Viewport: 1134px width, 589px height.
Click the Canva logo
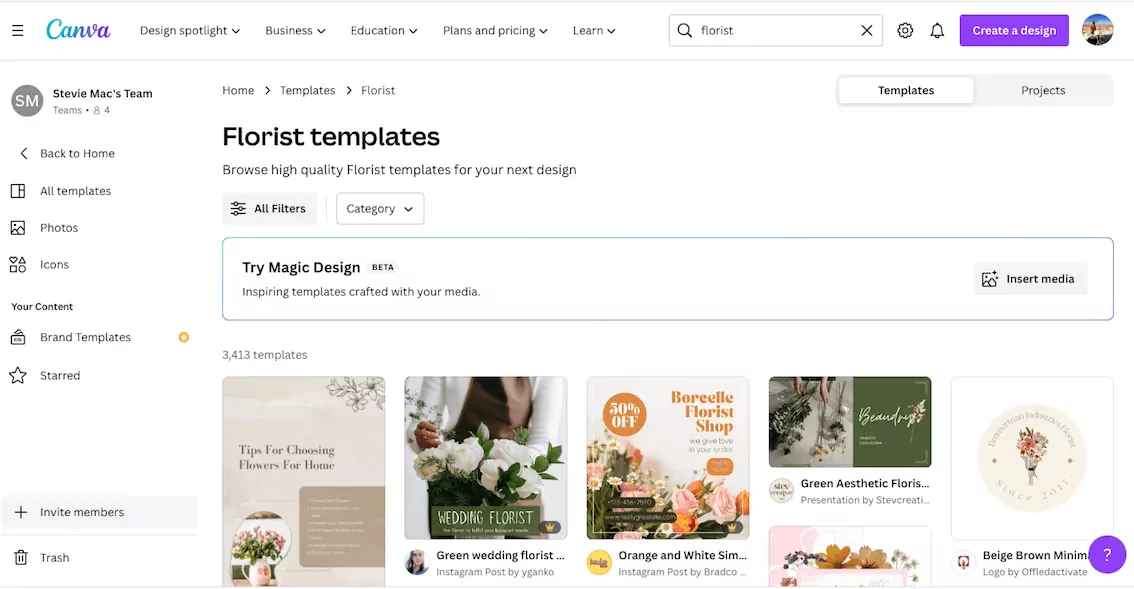pos(78,30)
